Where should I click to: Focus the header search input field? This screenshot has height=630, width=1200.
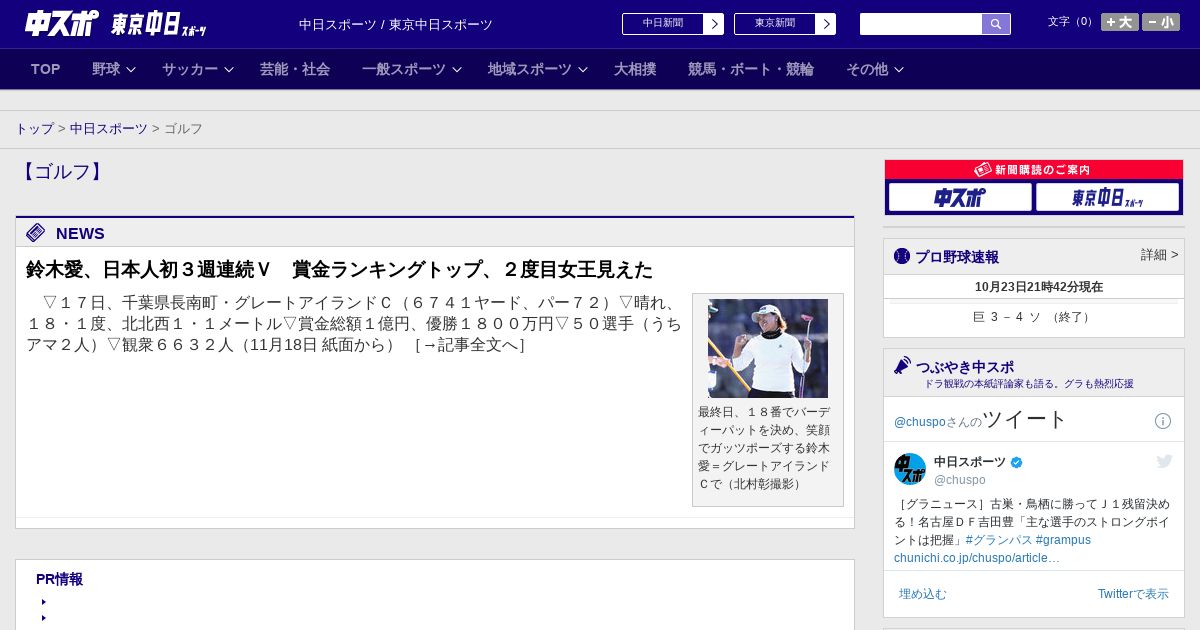(x=921, y=24)
